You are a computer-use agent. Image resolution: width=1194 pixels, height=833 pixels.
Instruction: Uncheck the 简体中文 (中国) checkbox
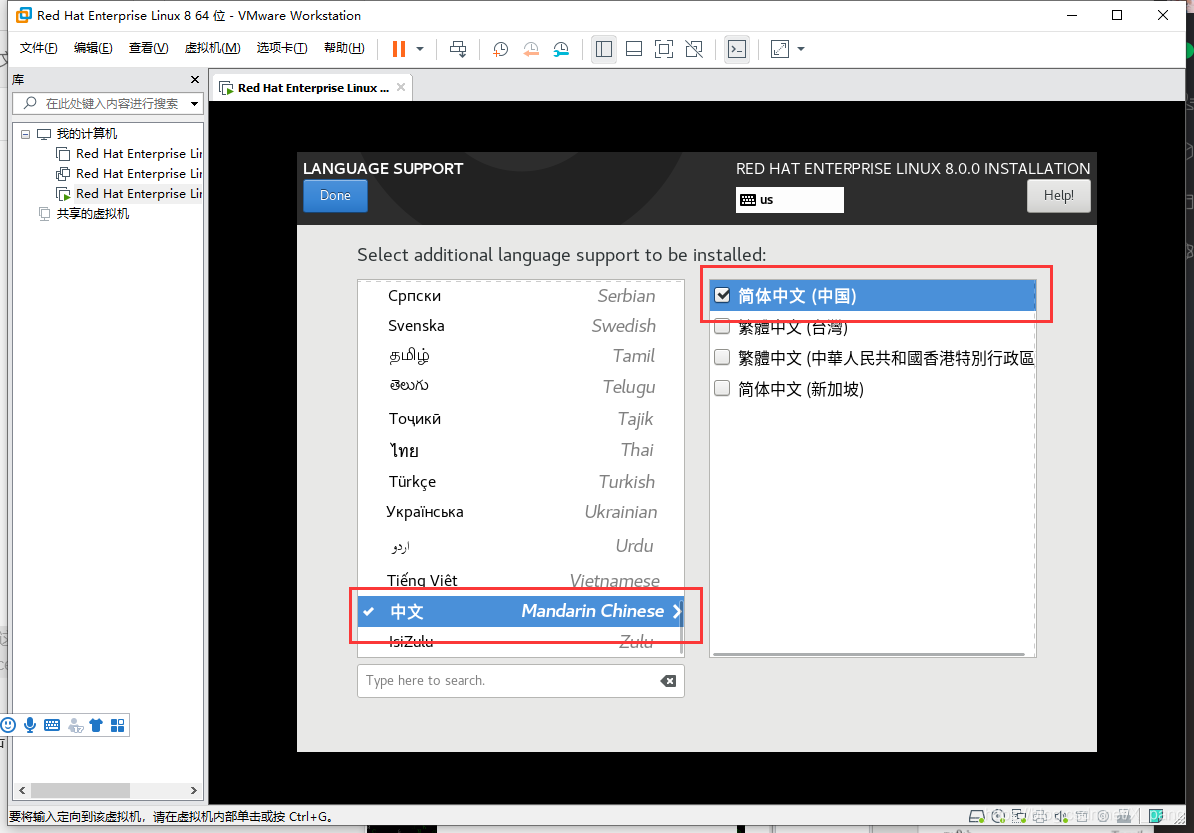722,295
